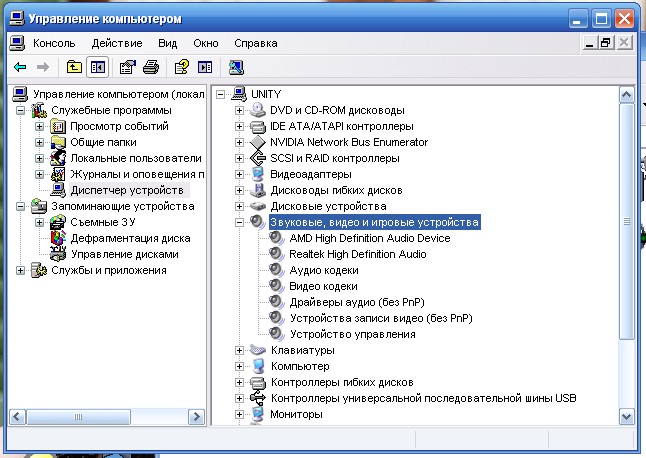The width and height of the screenshot is (646, 458).
Task: Click the SCSI и RAID контроллеры icon
Action: click(x=258, y=158)
